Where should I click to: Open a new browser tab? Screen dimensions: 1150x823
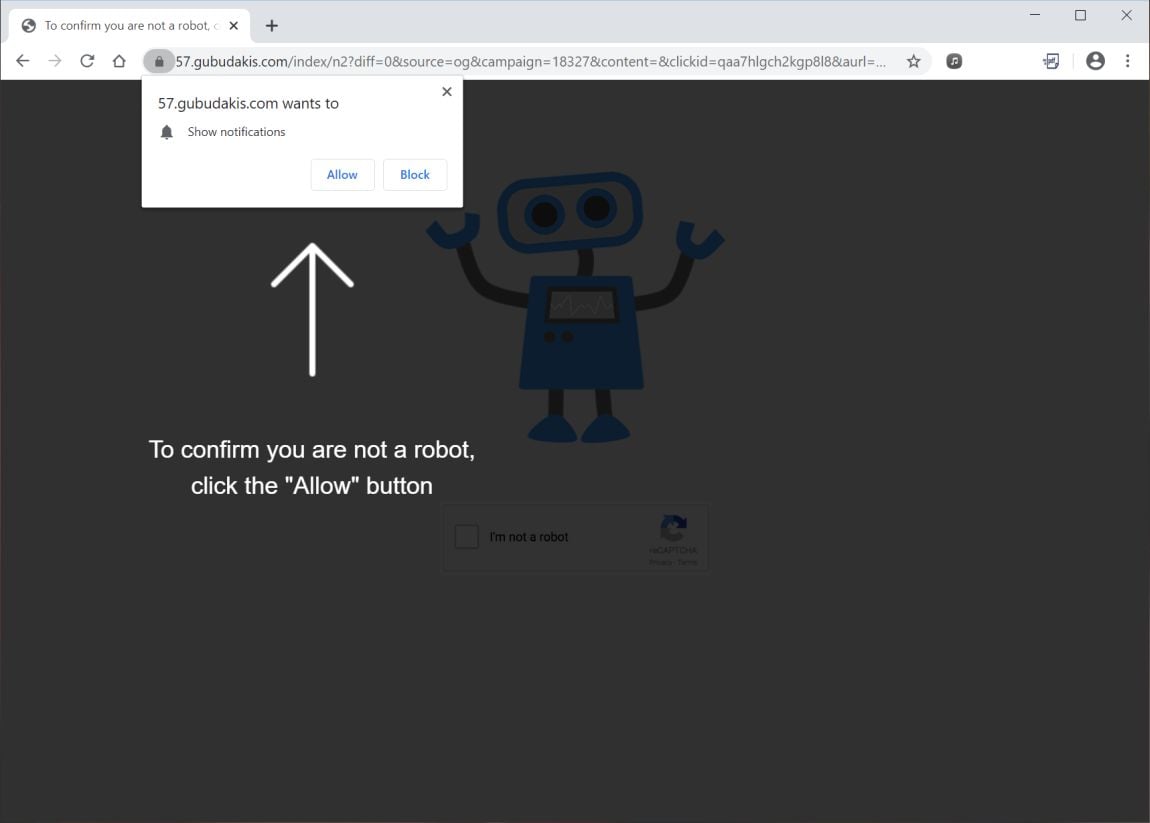[x=271, y=26]
